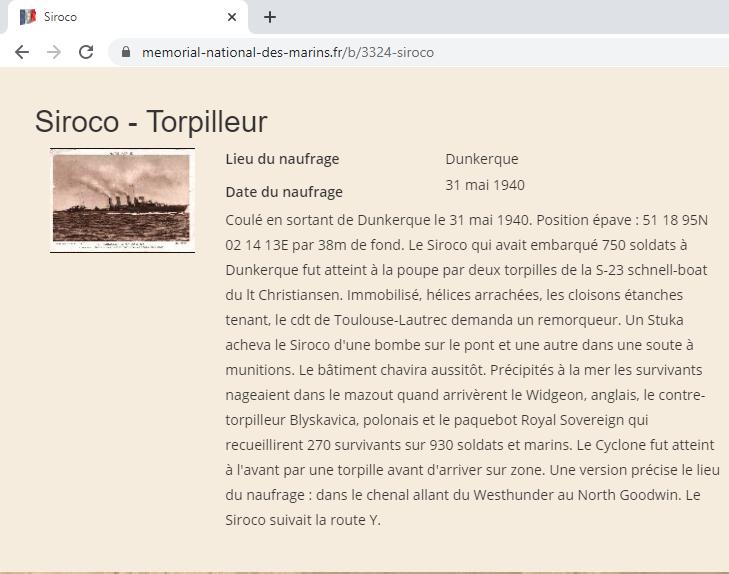The height and width of the screenshot is (574, 729).
Task: Click the Siroco - Torpilleur heading
Action: point(151,122)
